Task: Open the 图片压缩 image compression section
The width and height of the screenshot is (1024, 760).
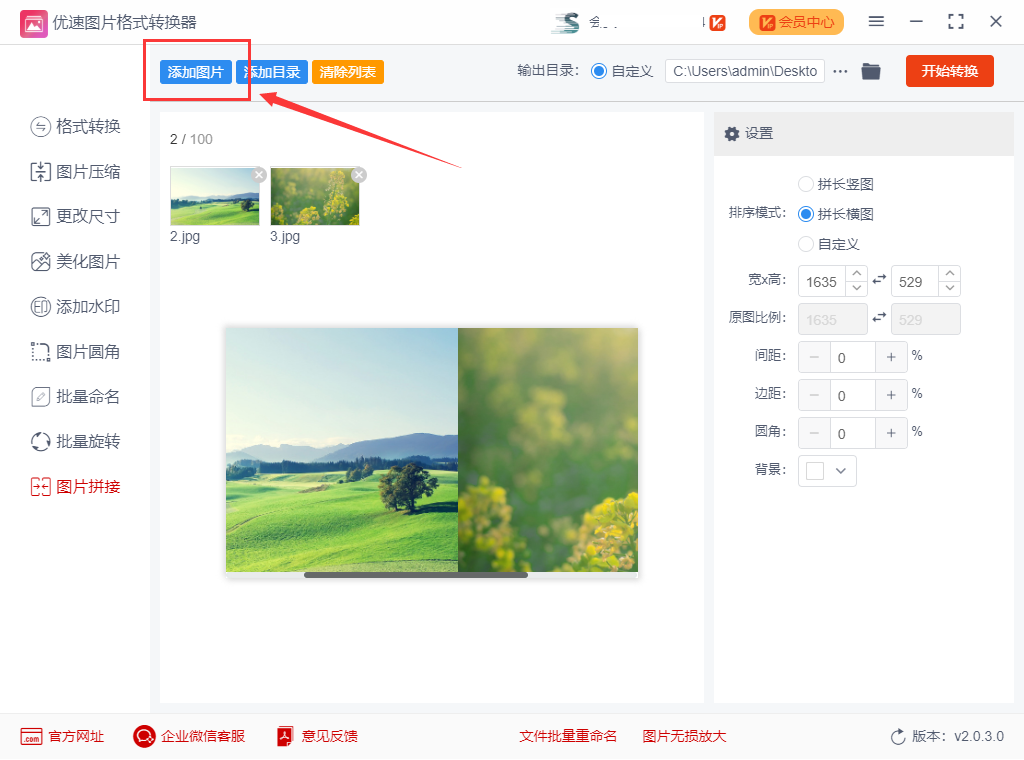Action: 75,172
